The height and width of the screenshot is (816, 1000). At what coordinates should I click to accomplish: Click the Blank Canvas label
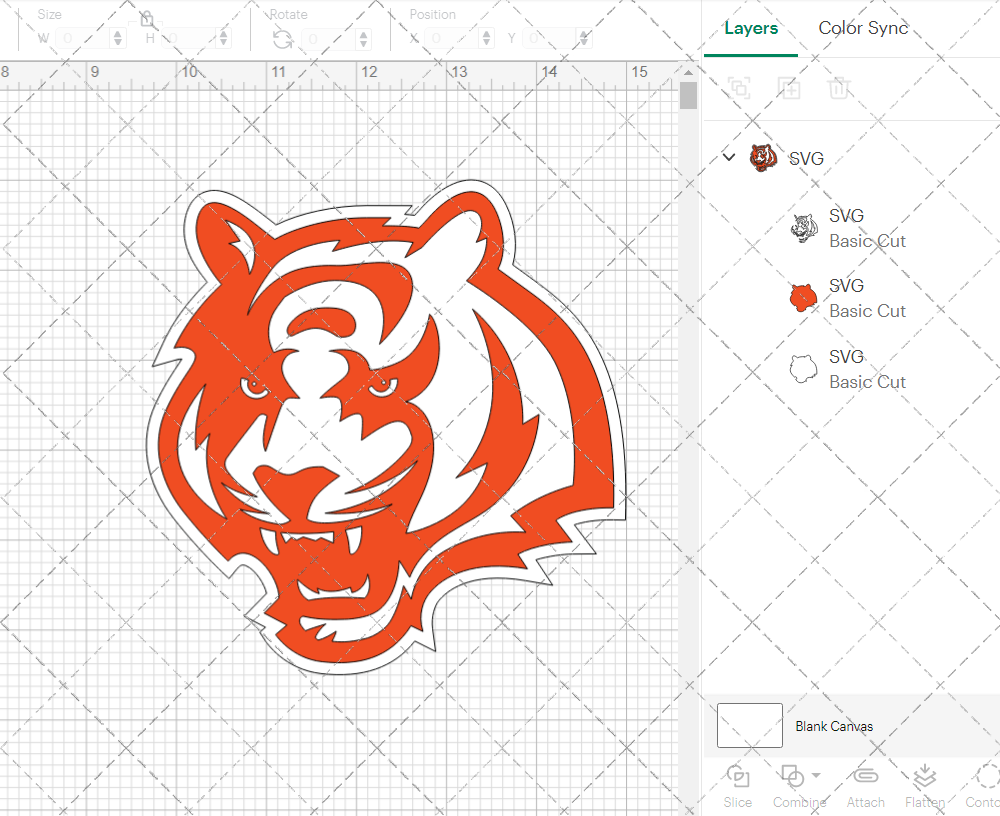tap(834, 726)
